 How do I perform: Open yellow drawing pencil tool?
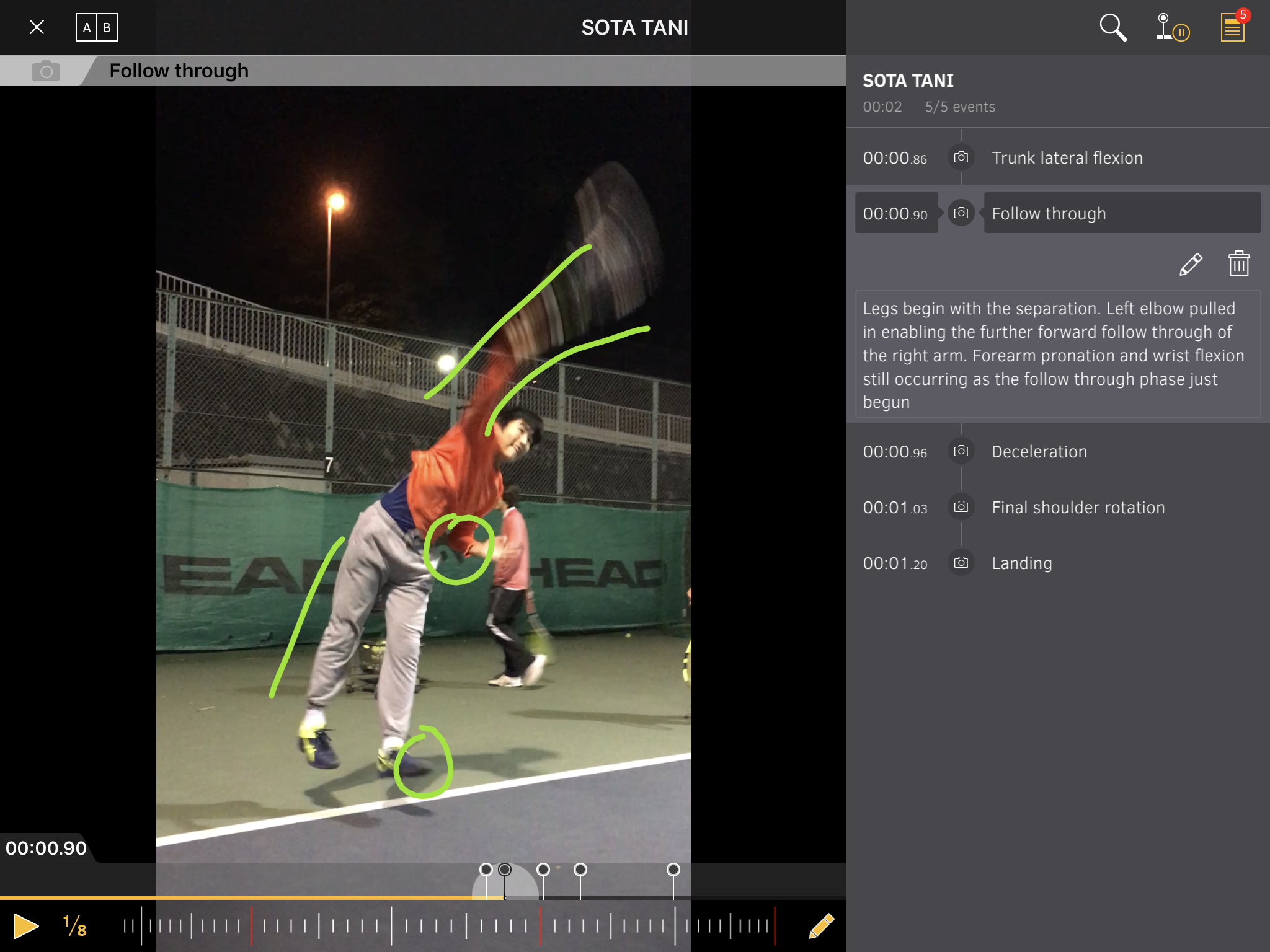(x=821, y=926)
